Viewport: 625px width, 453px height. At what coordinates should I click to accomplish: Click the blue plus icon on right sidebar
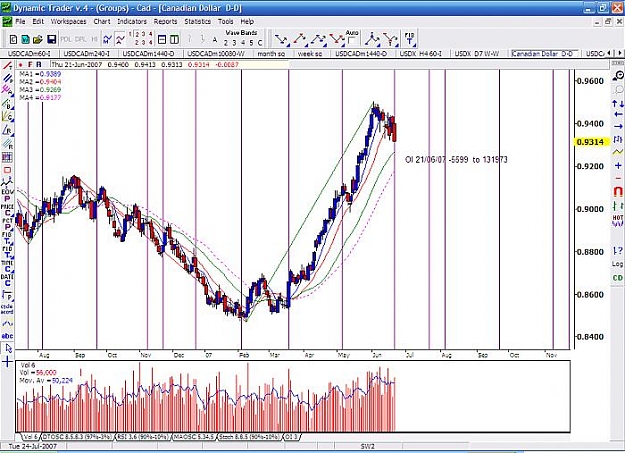pos(618,165)
